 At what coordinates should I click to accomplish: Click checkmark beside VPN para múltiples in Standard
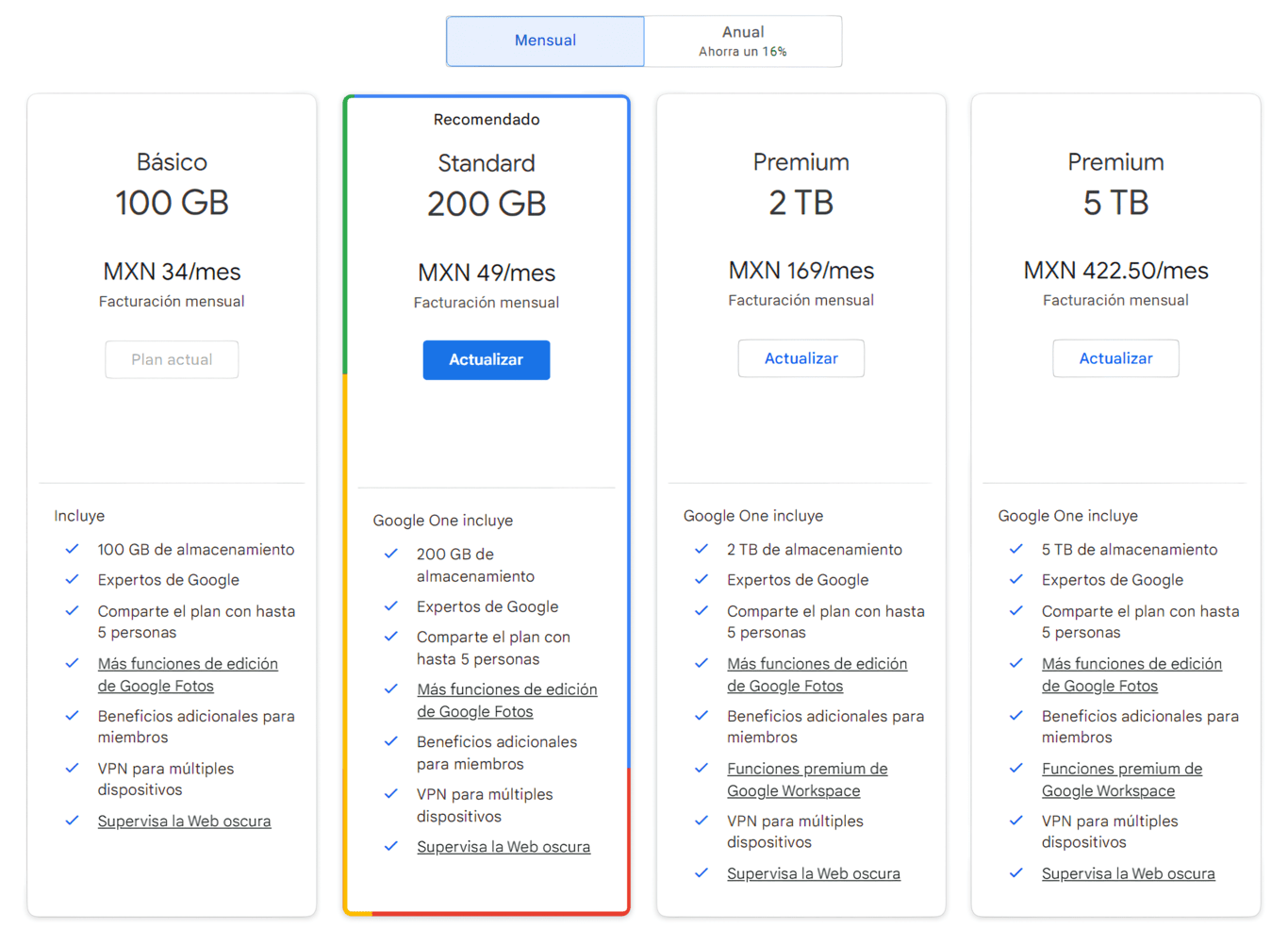click(391, 793)
